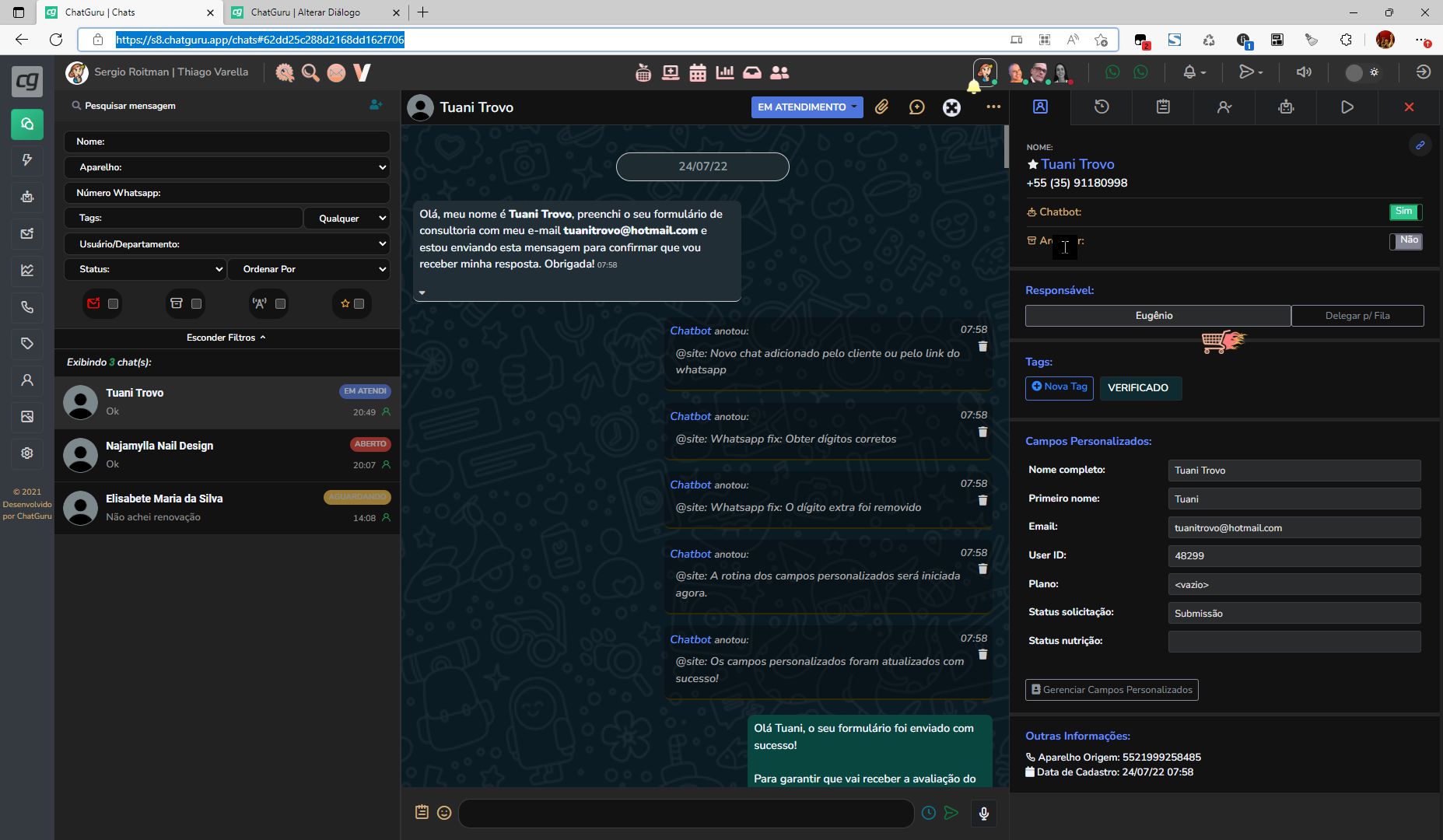Open the Usuário/Departamento dropdown
1443x840 pixels.
coord(226,244)
